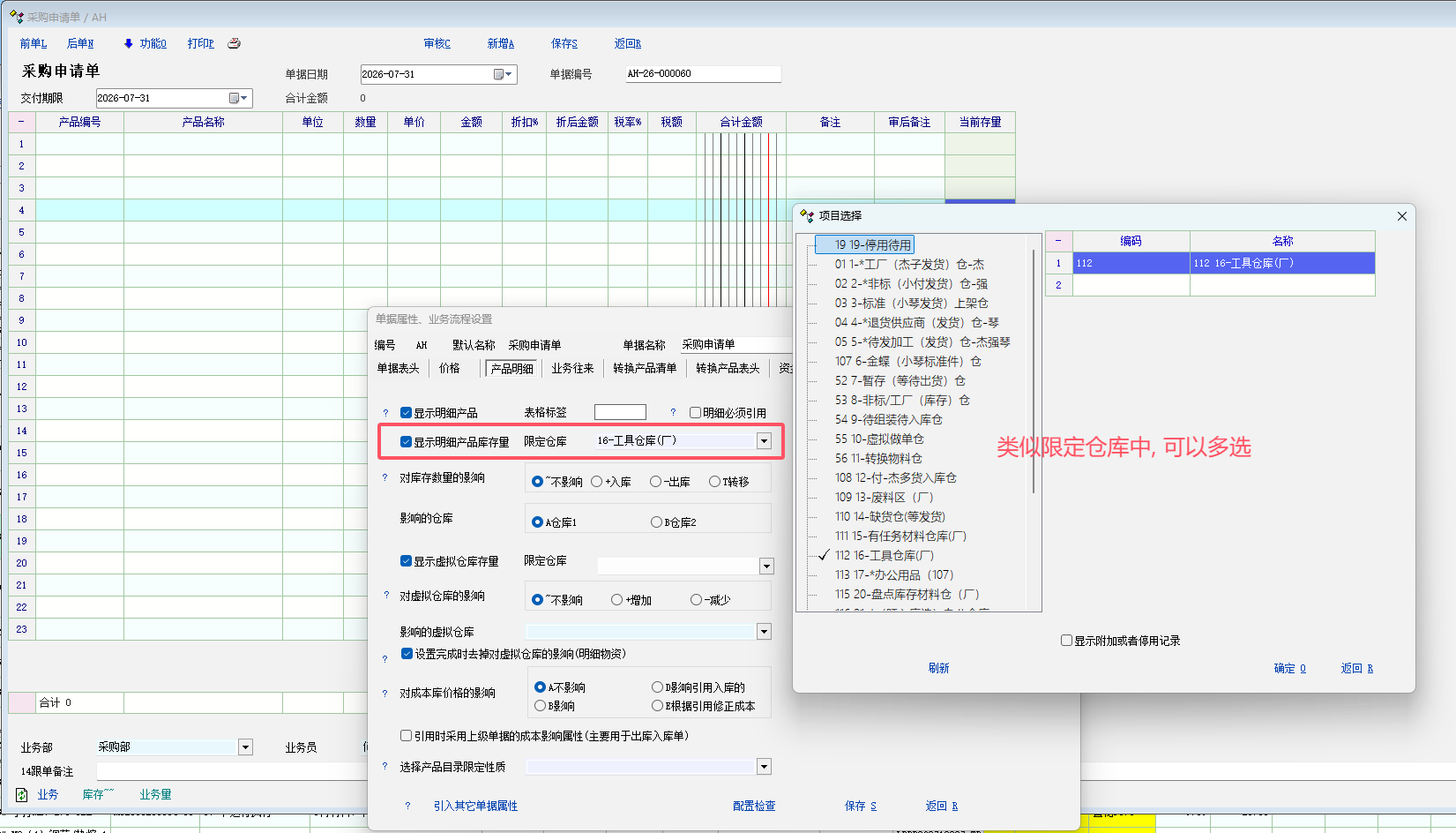Toggle 设置完成时去掉对虚拟仓库的影响 checkbox
This screenshot has height=833, width=1456.
[407, 653]
